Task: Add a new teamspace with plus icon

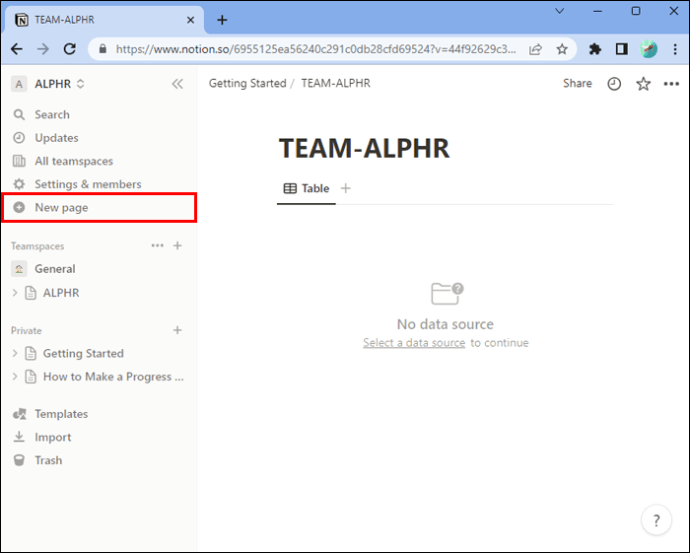Action: [x=177, y=245]
